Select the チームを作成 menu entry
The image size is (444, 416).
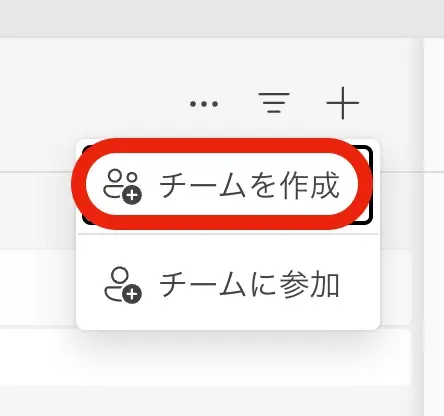pyautogui.click(x=227, y=184)
